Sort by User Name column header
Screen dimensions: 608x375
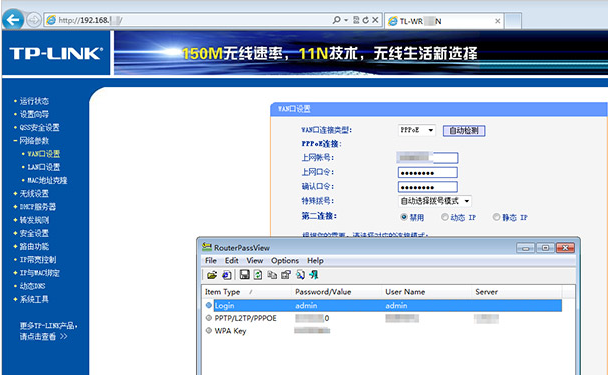pyautogui.click(x=427, y=292)
